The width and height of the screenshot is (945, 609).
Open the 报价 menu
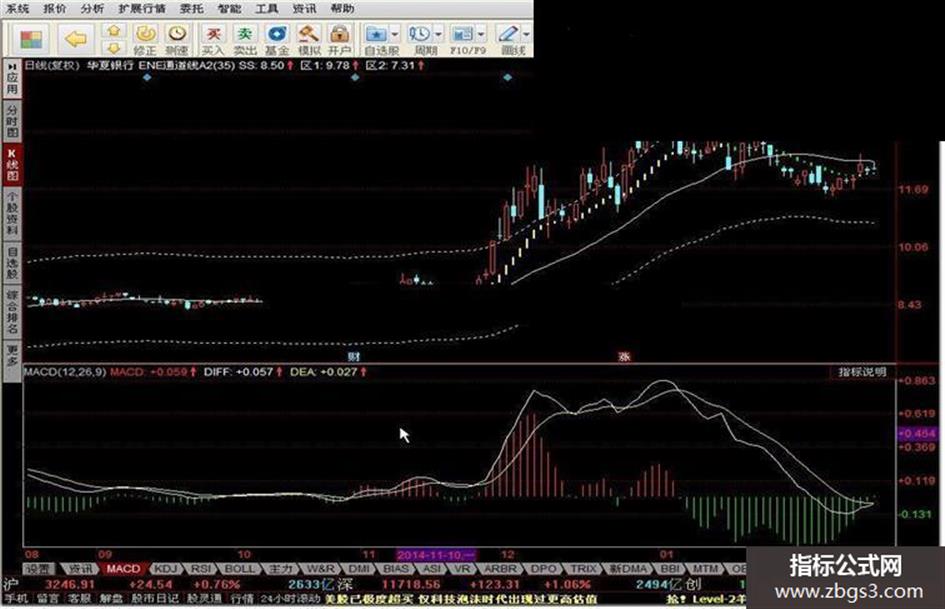(x=55, y=8)
